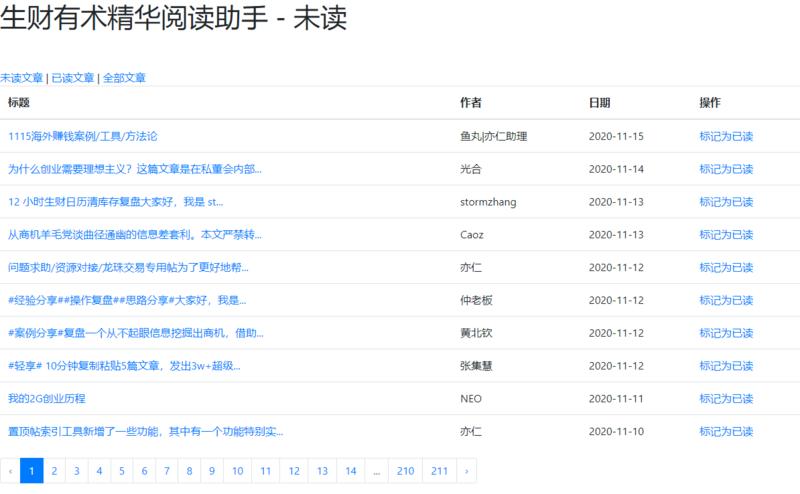Open article 问题求助/资源对接/龙珠交易专用帖
The height and width of the screenshot is (494, 800).
(128, 267)
